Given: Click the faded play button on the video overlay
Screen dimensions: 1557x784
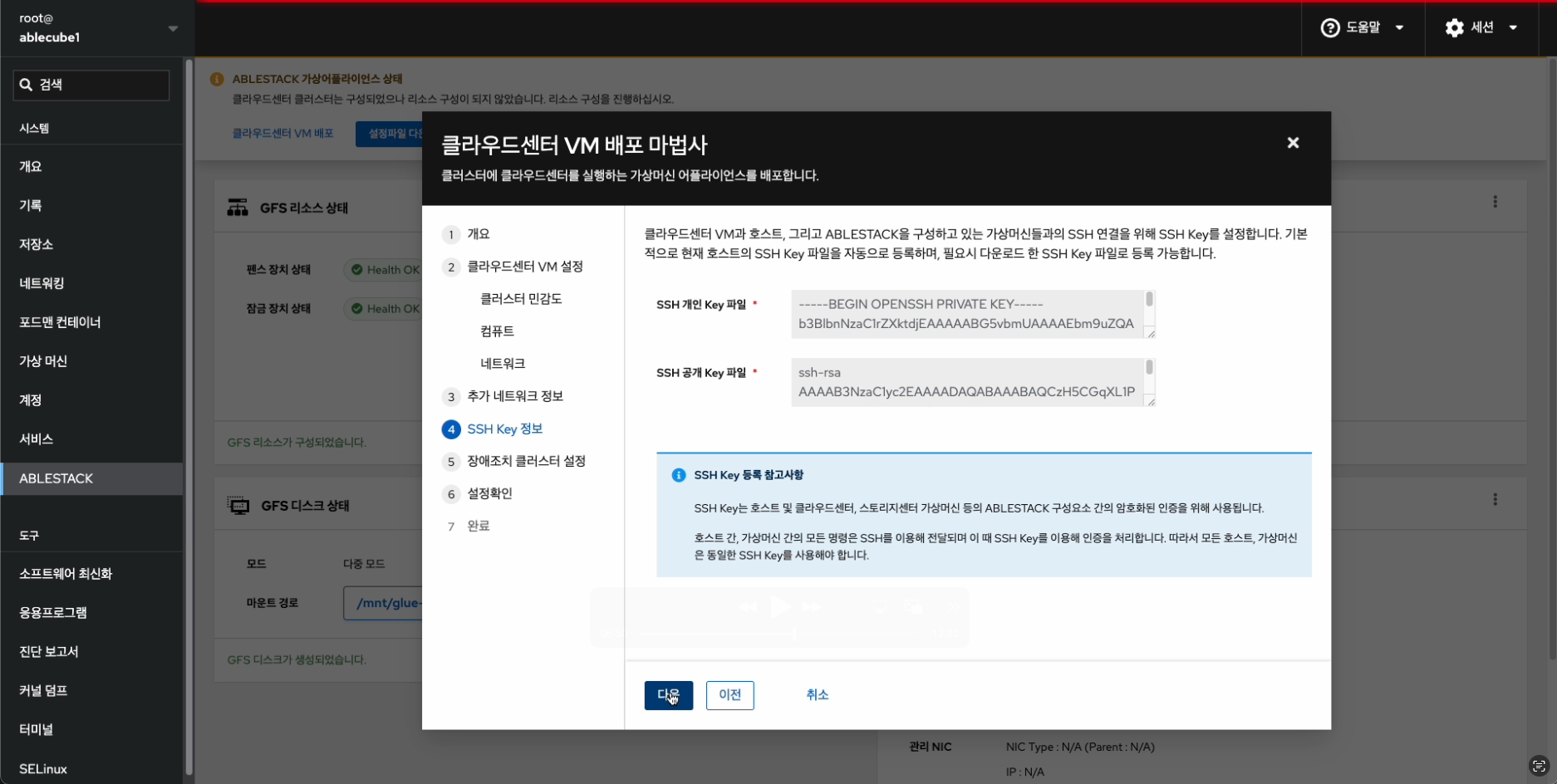Looking at the screenshot, I should tap(779, 607).
